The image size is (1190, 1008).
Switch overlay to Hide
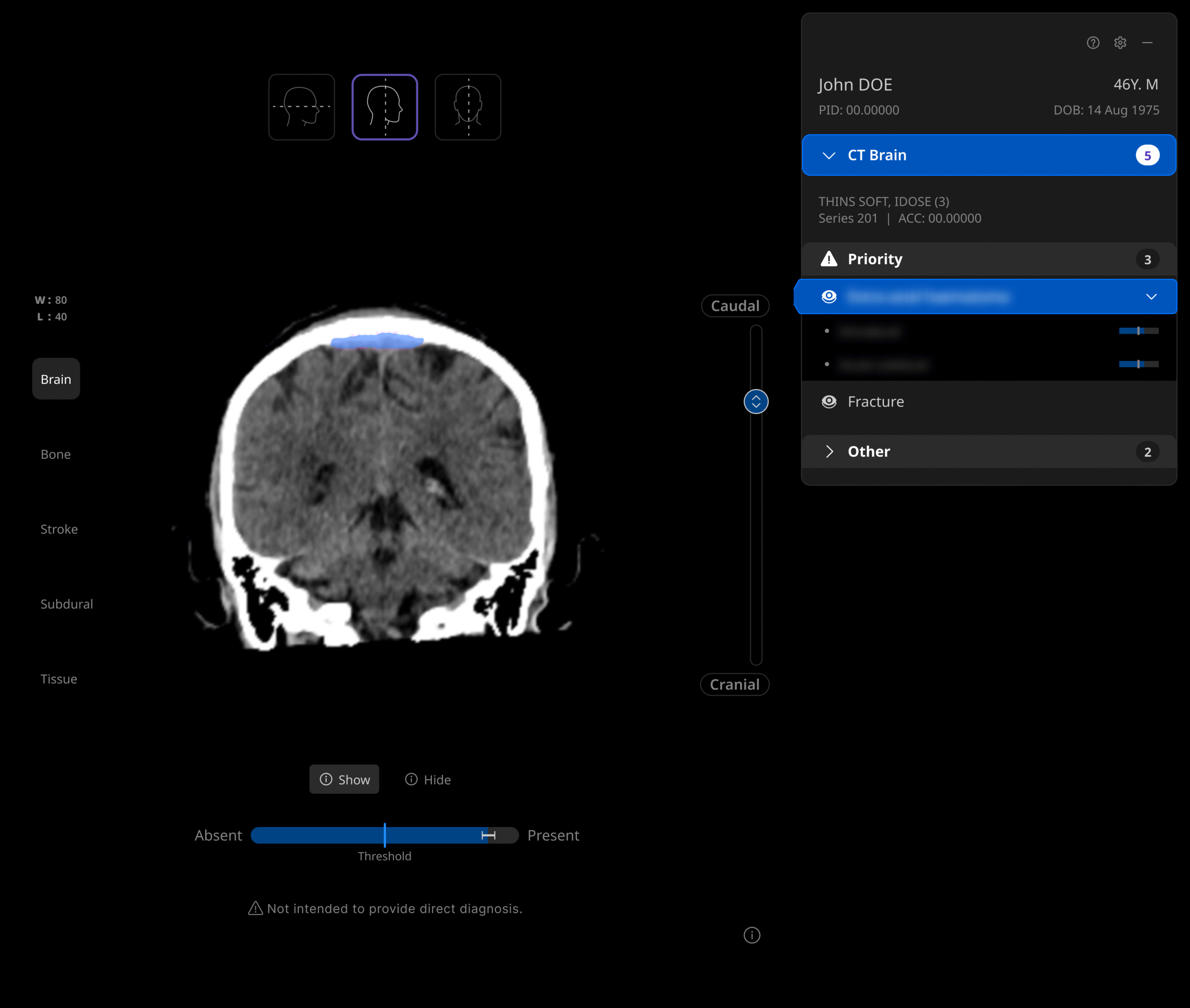(428, 779)
